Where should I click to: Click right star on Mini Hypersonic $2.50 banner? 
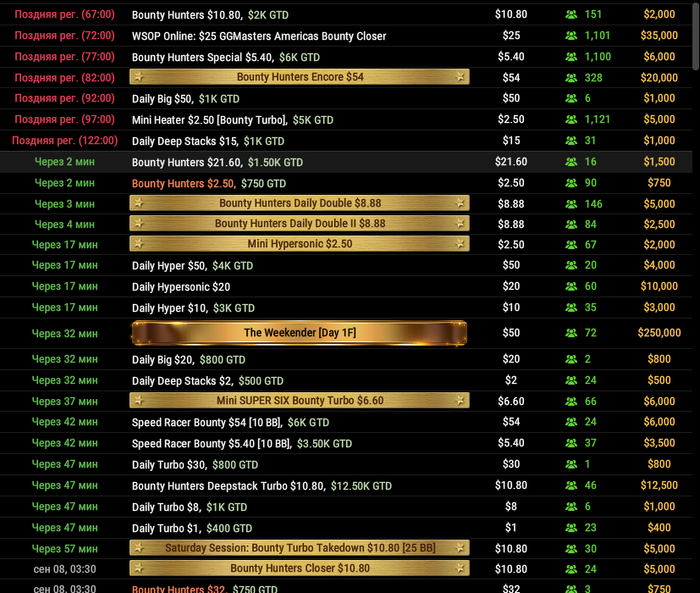pos(460,244)
